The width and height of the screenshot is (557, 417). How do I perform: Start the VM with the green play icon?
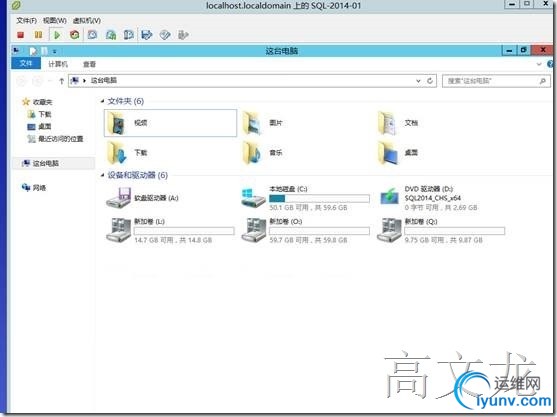coord(57,35)
